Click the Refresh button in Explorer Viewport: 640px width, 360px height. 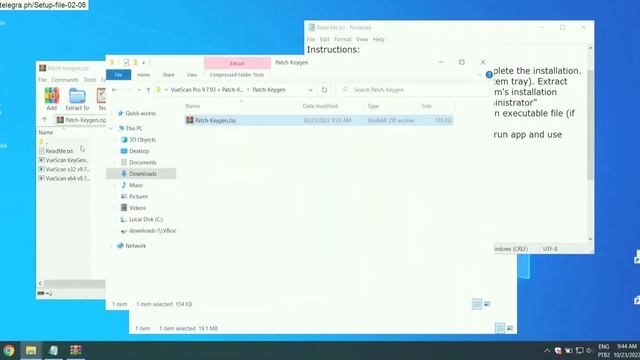tap(324, 90)
